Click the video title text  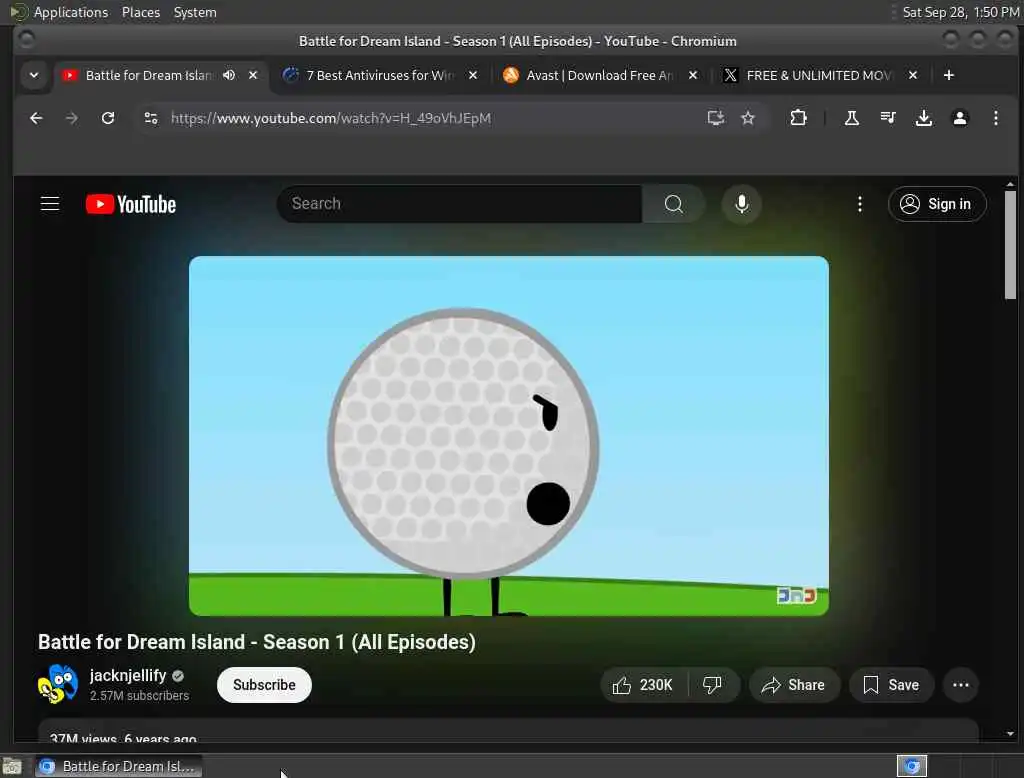(257, 641)
